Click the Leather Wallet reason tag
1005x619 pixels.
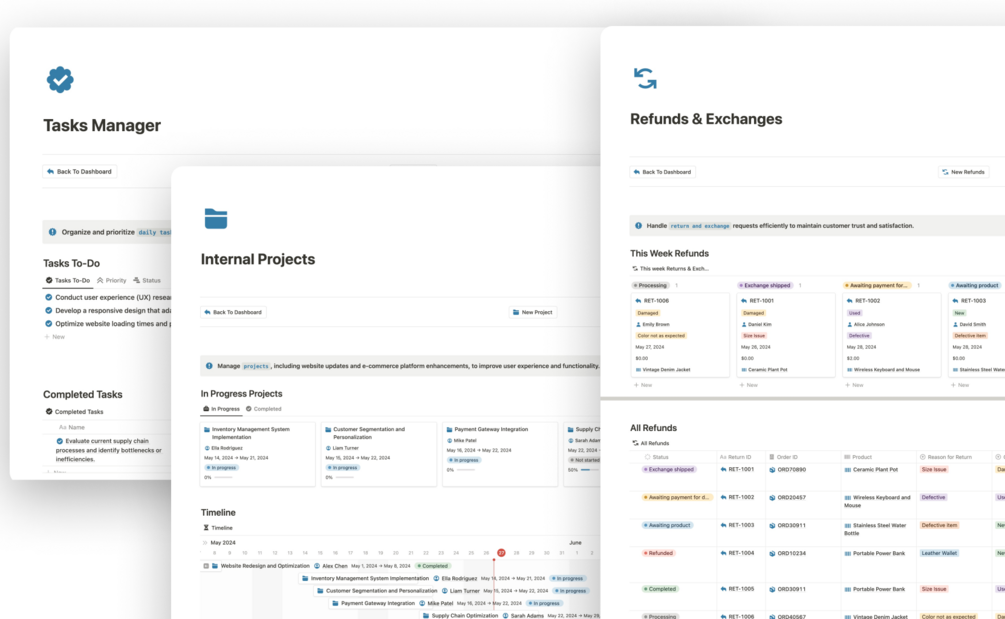[939, 553]
